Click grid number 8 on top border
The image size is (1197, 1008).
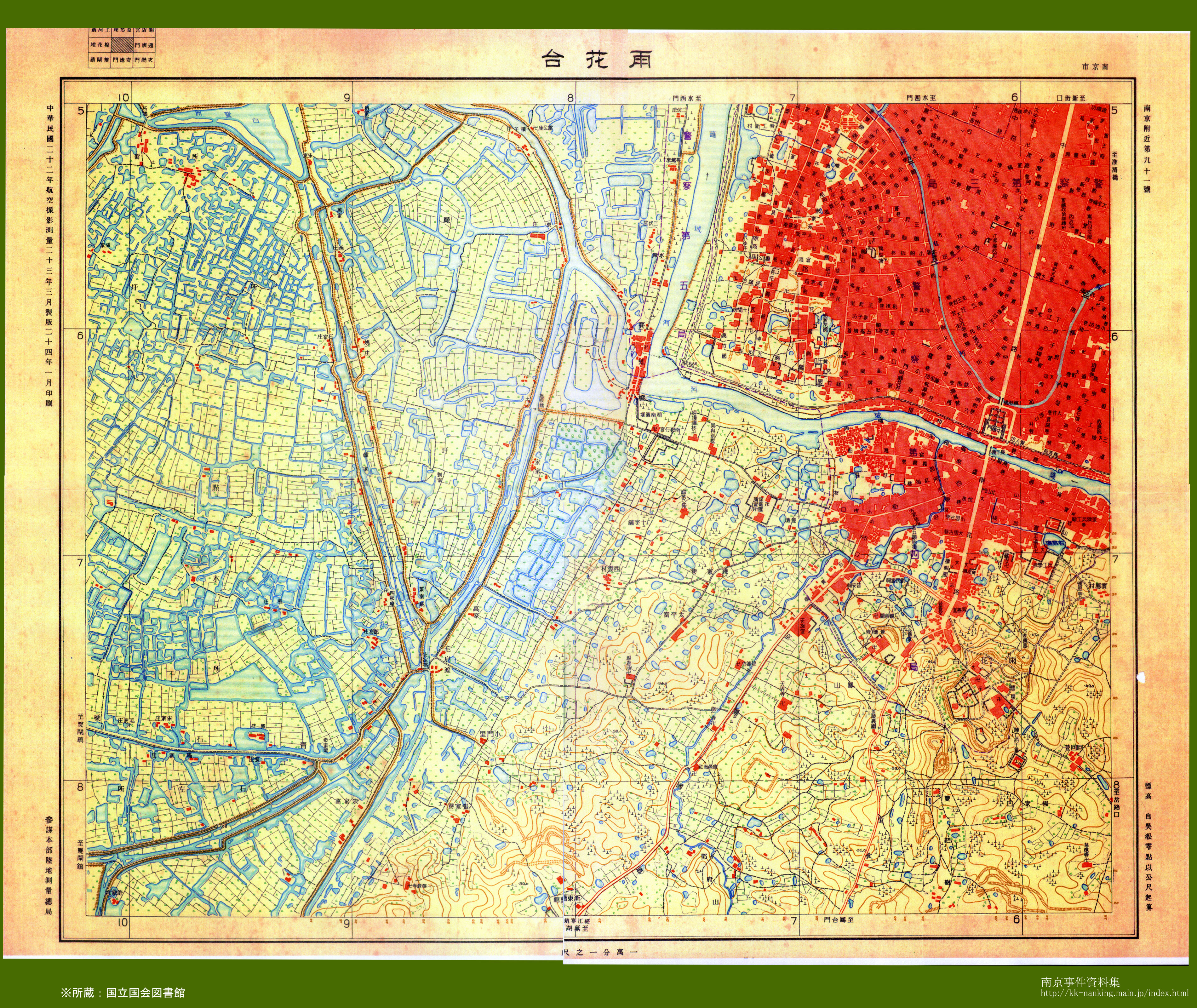click(570, 98)
